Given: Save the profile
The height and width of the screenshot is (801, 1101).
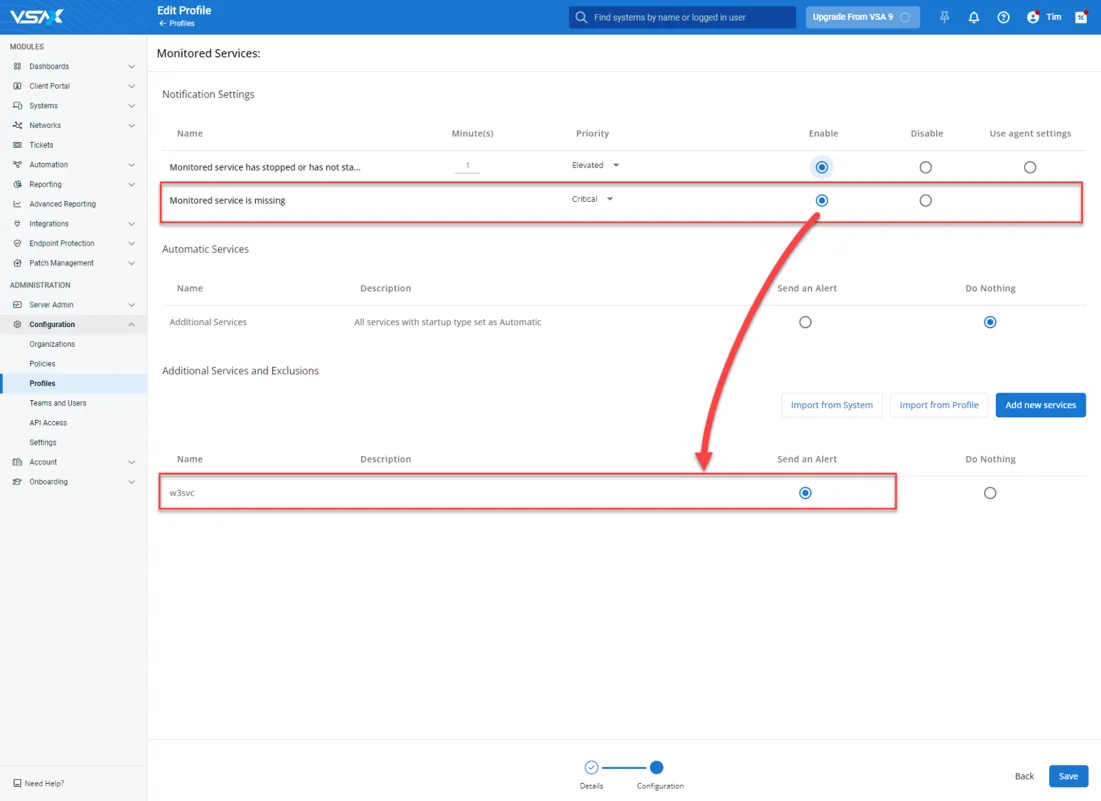Looking at the screenshot, I should [1068, 776].
